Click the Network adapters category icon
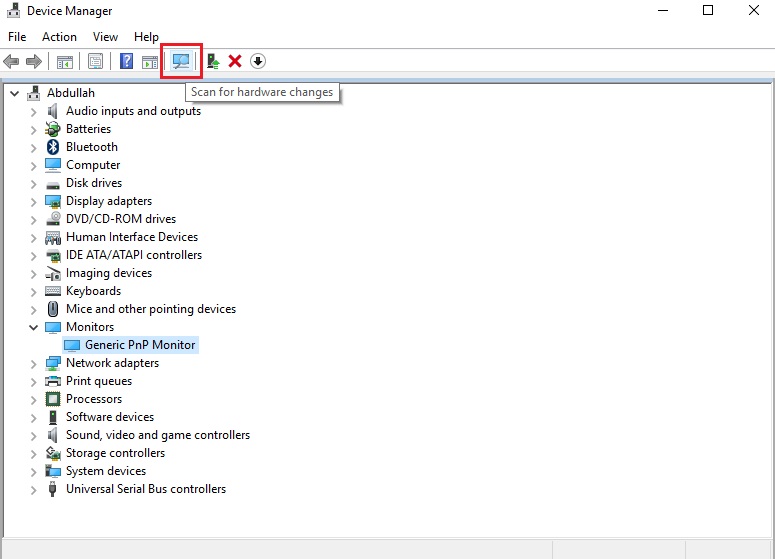Screen dimensions: 775x559 (53, 363)
